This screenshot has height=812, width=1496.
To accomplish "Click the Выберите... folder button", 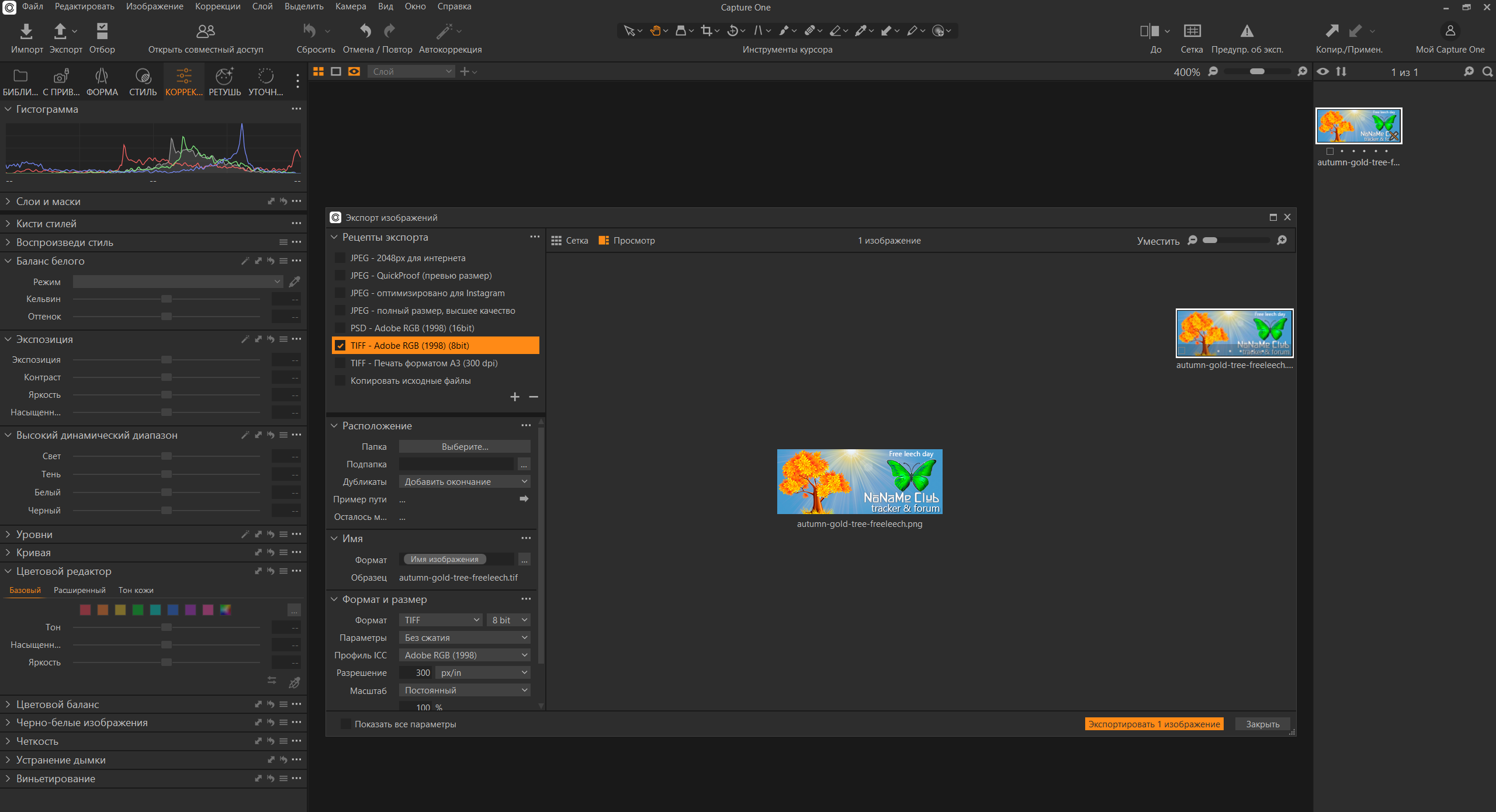I will pos(465,447).
